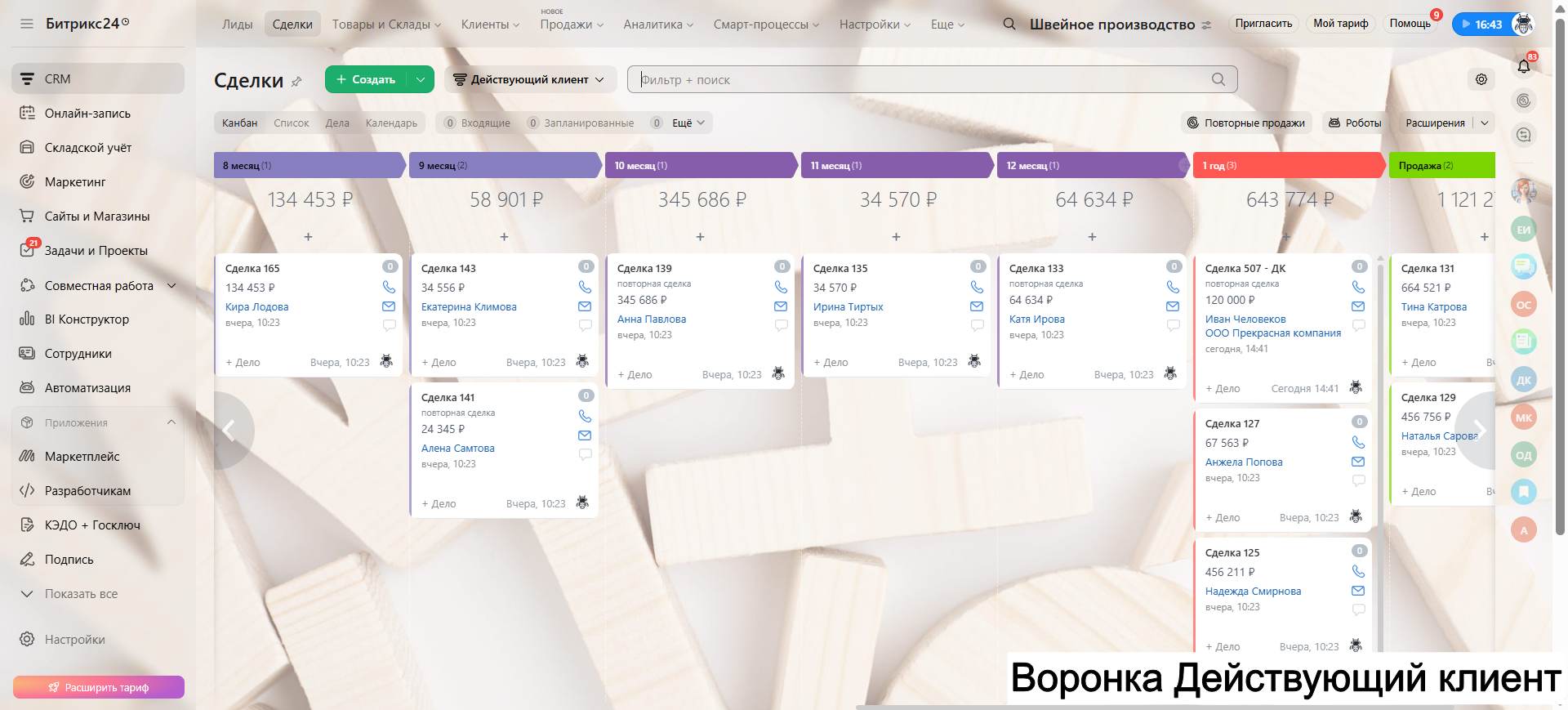Call the contact in Сделка 165 via the phone icon
The width and height of the screenshot is (1568, 710).
tap(389, 288)
